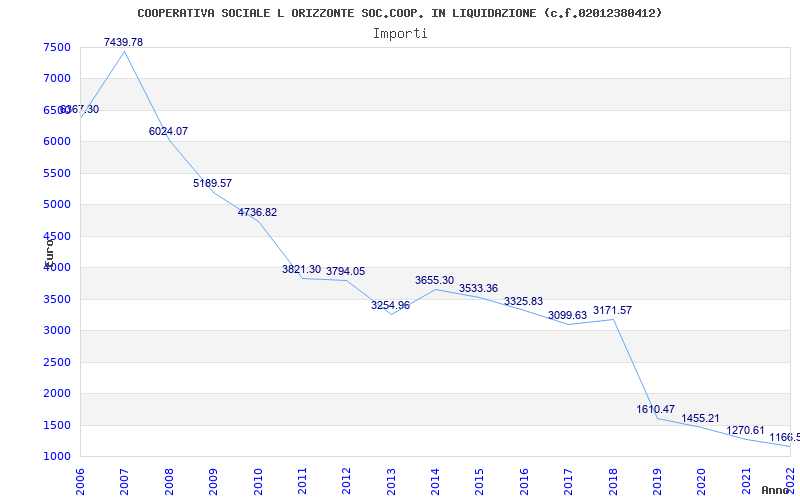Click the 4736.82 data label
This screenshot has height=500, width=800.
pos(257,212)
